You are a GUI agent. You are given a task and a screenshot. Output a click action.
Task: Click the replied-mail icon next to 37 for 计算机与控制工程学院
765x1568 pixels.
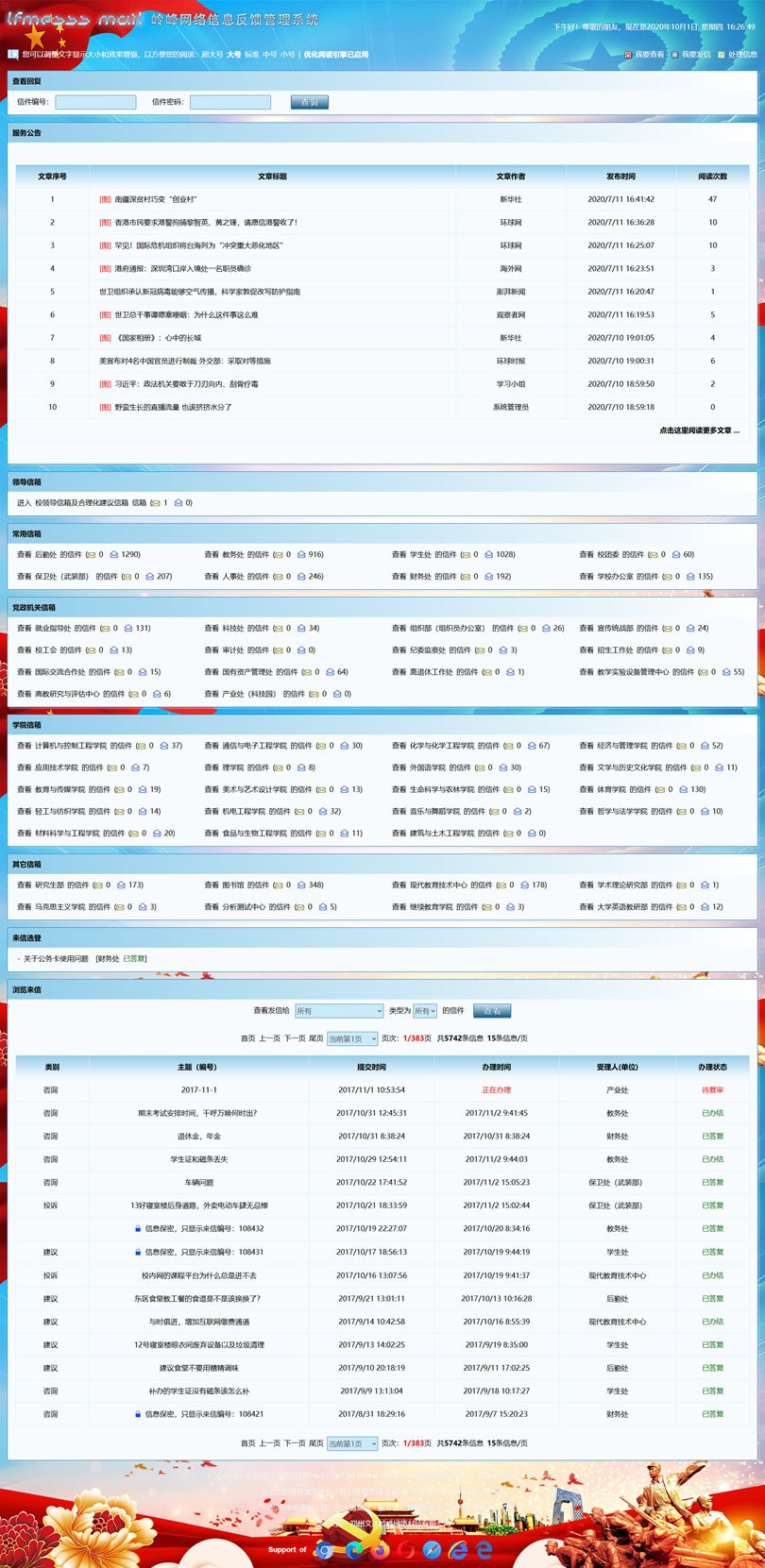[164, 746]
